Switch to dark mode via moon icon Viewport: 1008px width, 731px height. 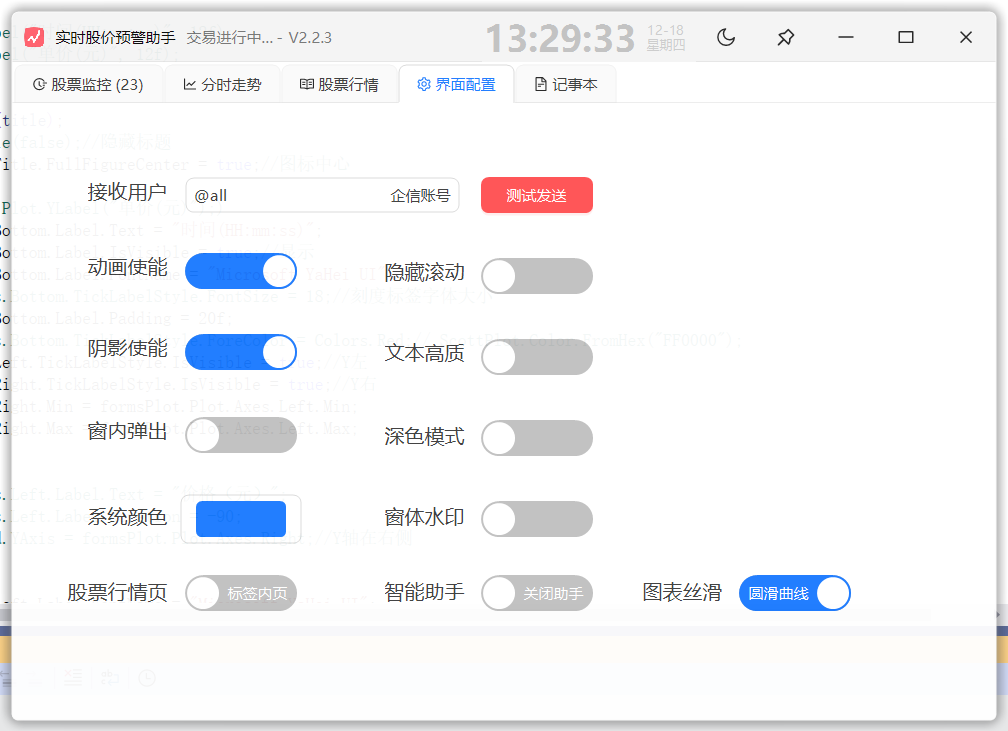pyautogui.click(x=726, y=37)
